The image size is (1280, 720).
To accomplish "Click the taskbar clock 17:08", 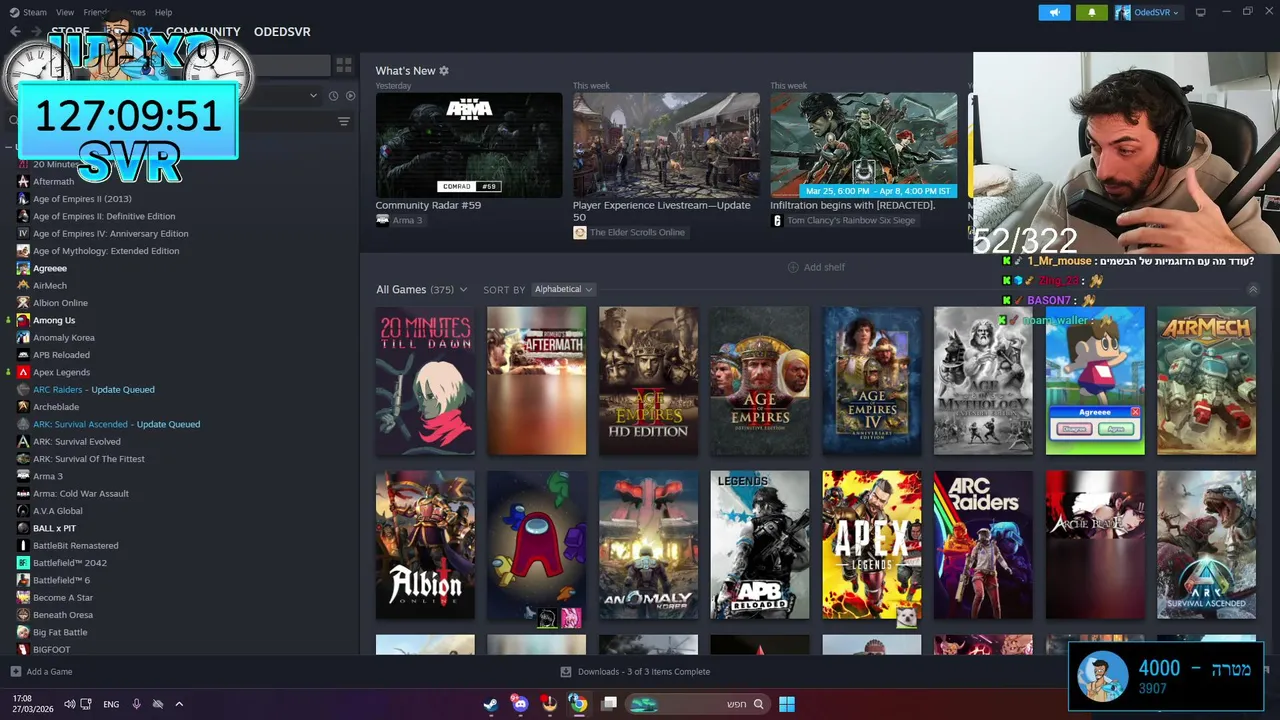I will pos(22,698).
